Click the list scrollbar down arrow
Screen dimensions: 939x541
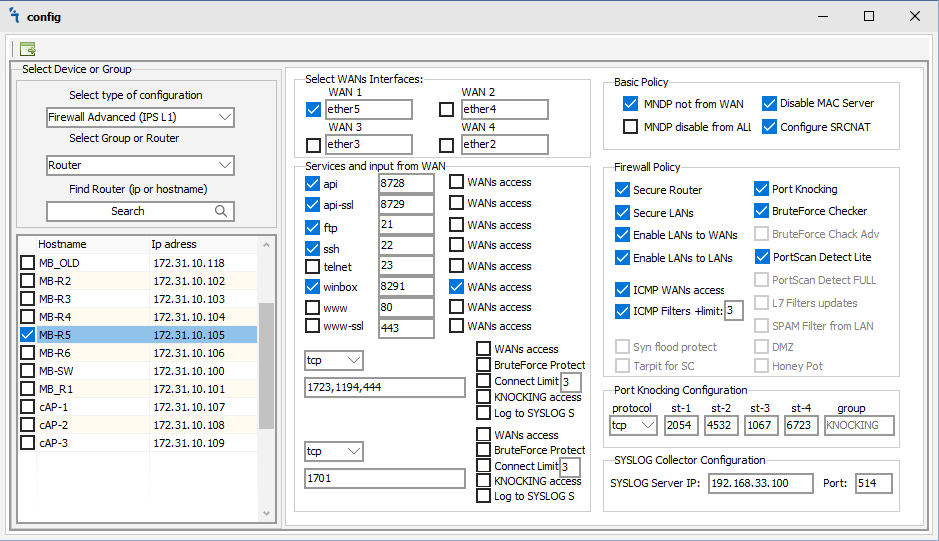coord(266,513)
